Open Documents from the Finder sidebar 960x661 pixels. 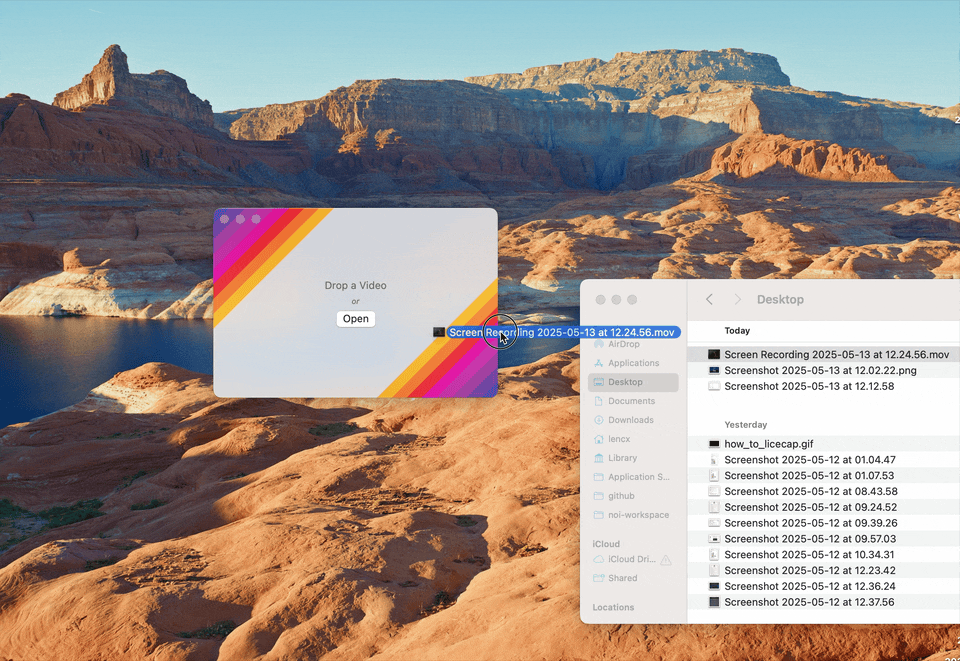coord(633,401)
